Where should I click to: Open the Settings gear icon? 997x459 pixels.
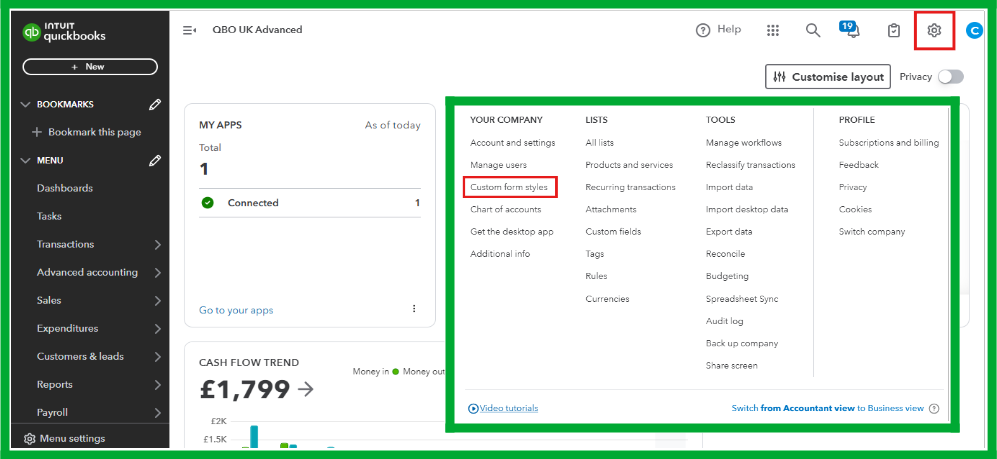(933, 30)
